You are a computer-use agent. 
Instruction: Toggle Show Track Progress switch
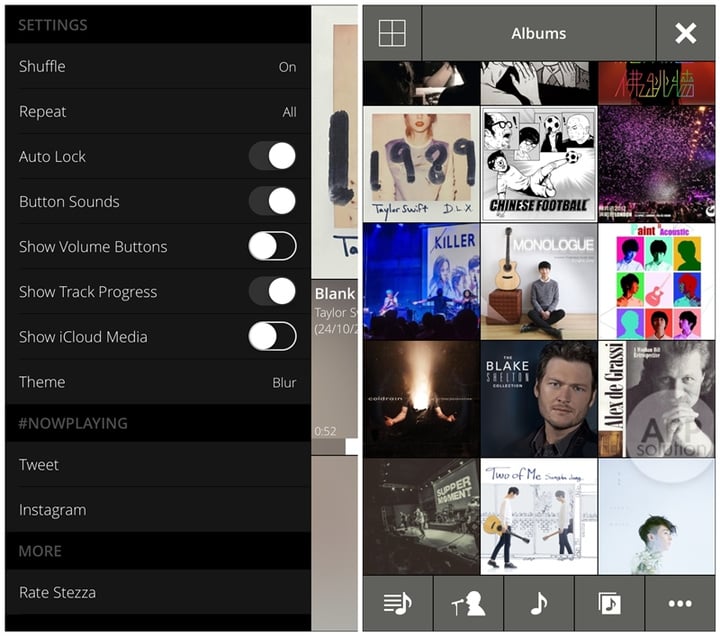pyautogui.click(x=272, y=291)
